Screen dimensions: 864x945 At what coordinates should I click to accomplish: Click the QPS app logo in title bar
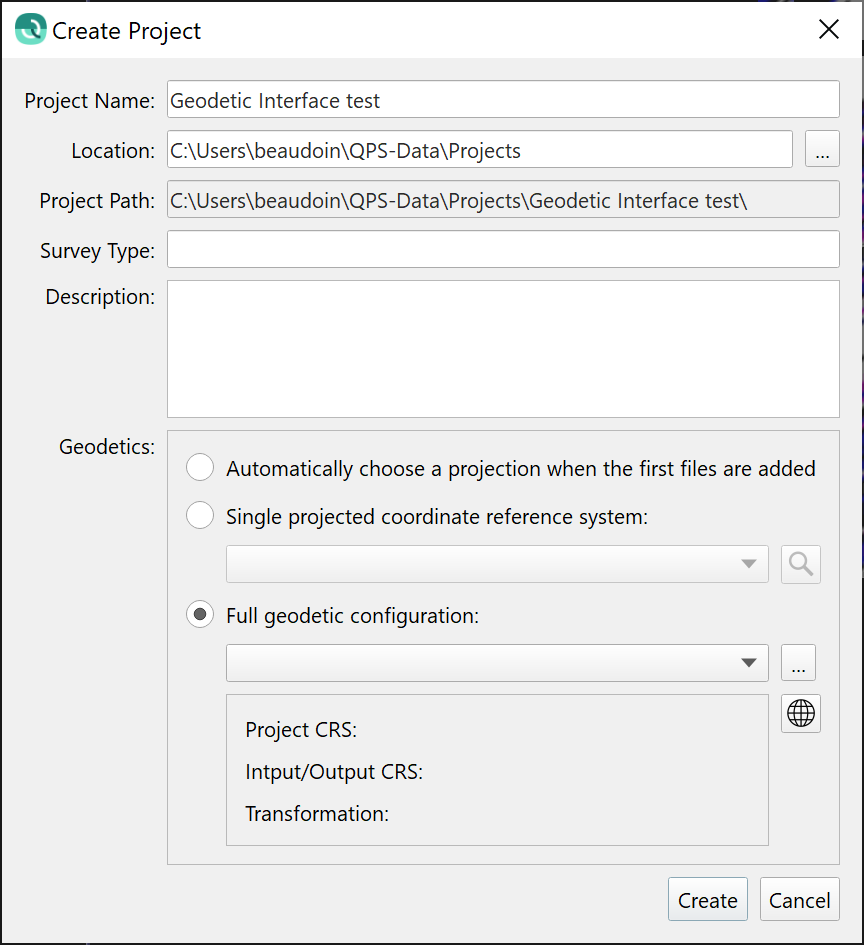(x=30, y=30)
